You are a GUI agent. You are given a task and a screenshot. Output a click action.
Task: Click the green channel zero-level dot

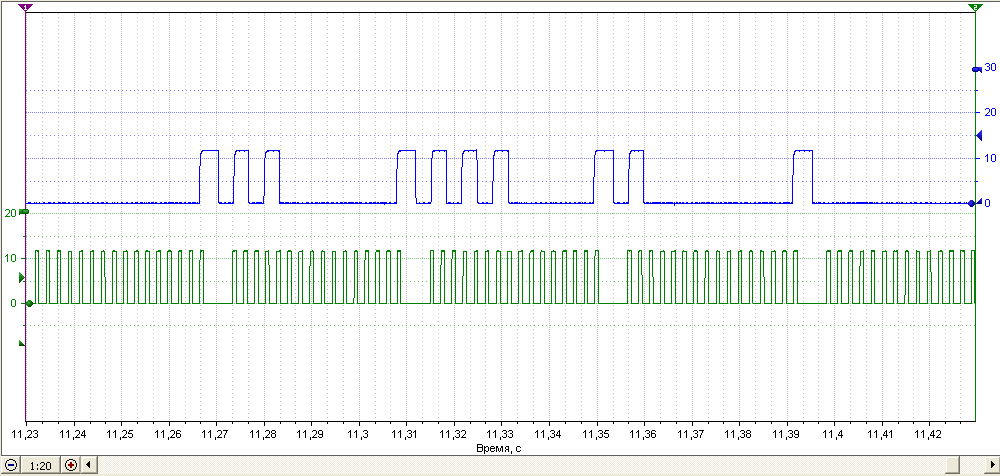29,303
